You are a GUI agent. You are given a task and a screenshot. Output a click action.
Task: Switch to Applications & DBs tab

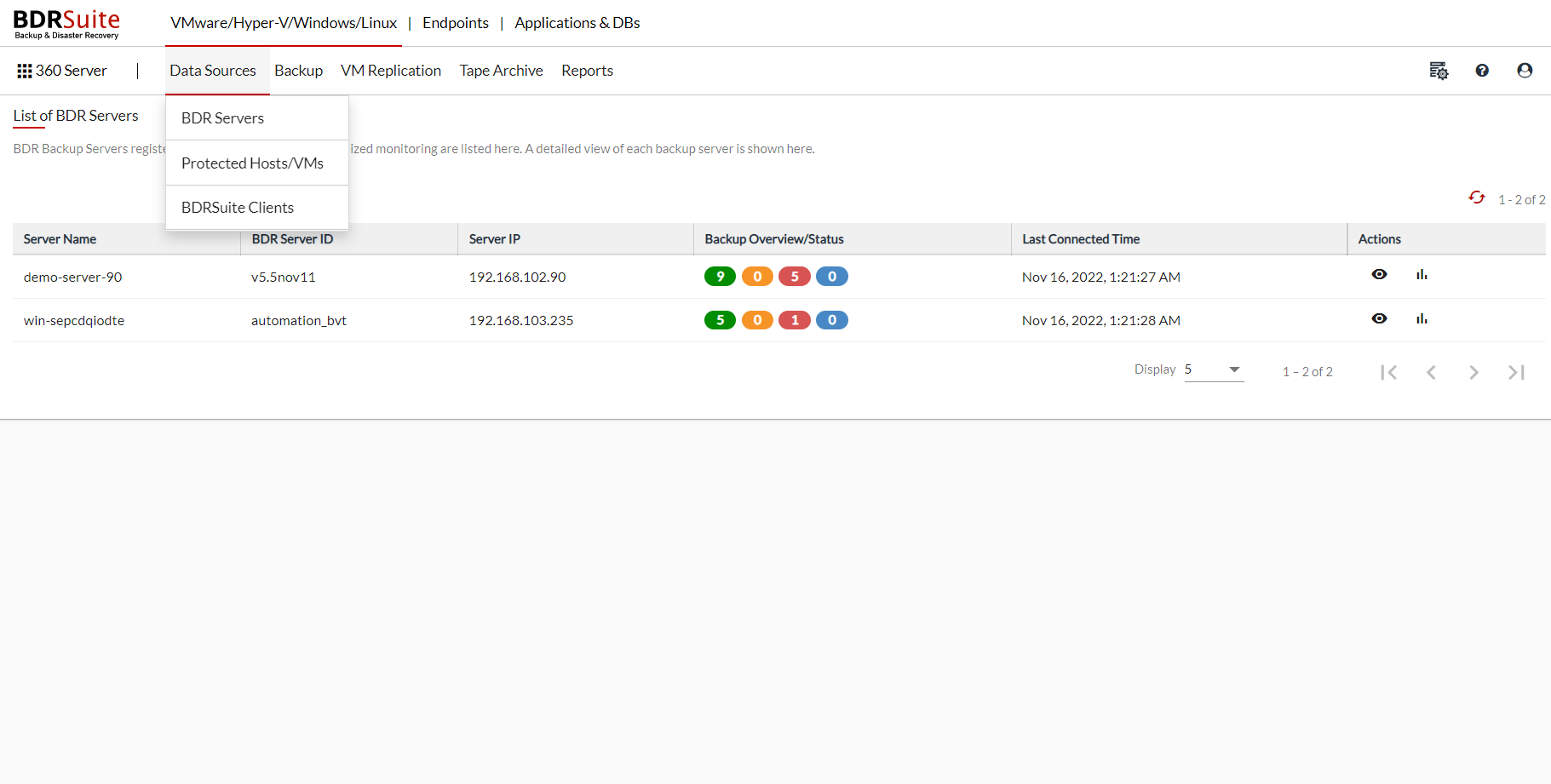click(577, 23)
